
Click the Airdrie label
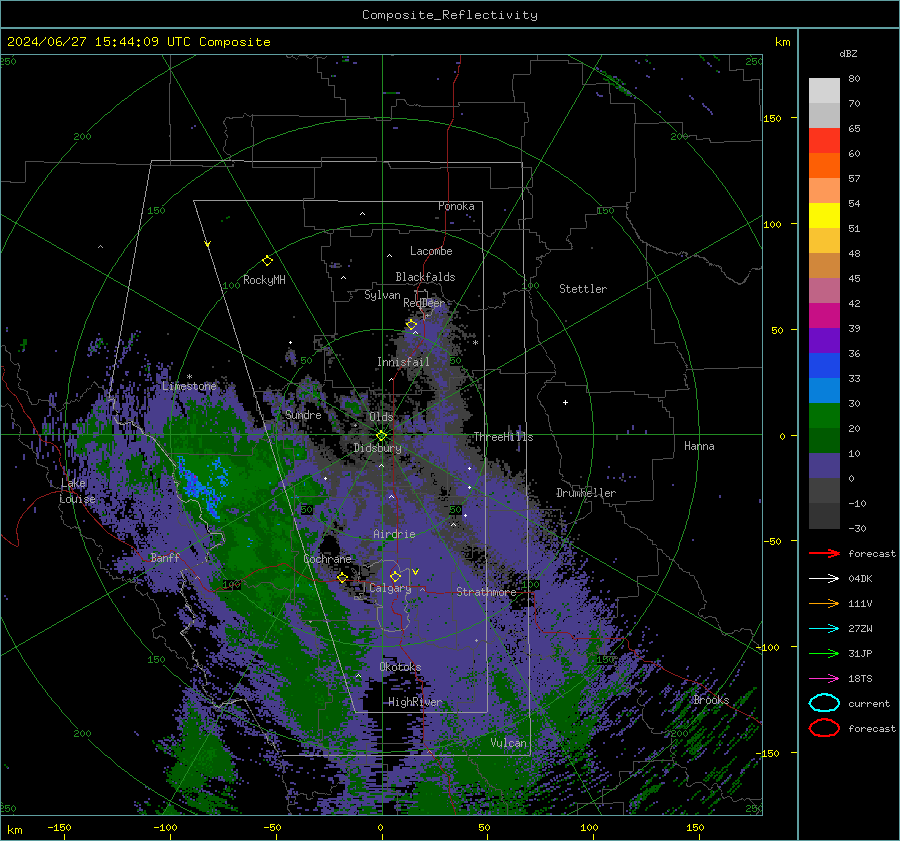coord(394,534)
